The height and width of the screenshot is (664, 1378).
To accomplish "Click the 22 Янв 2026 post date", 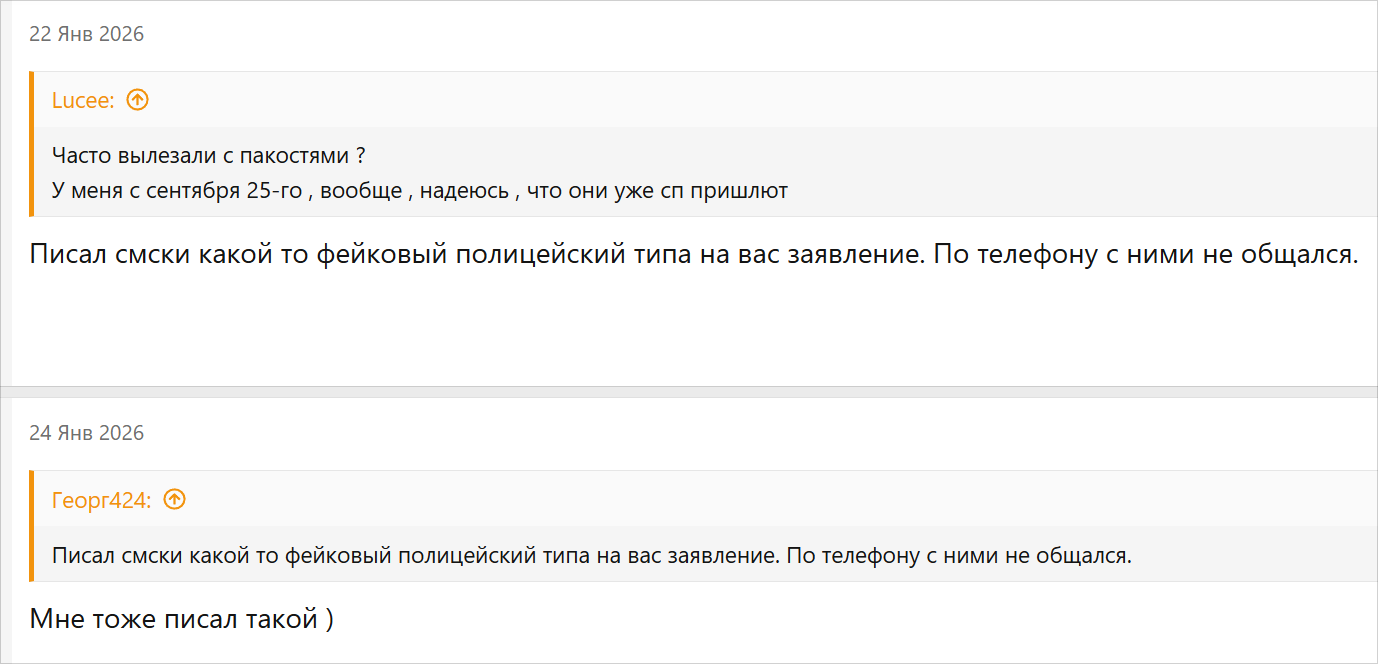I will tap(86, 34).
